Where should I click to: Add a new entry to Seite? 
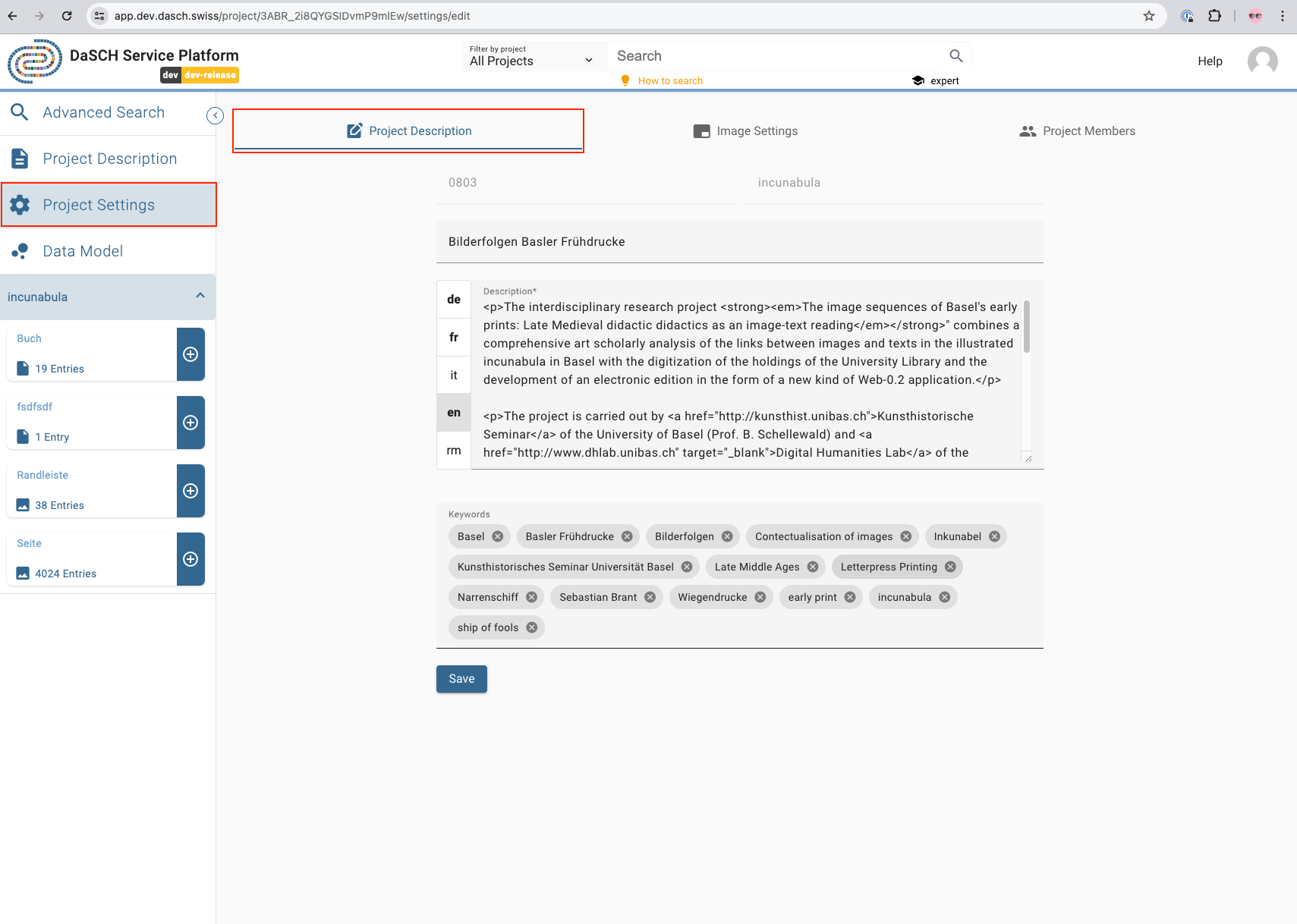[x=190, y=559]
